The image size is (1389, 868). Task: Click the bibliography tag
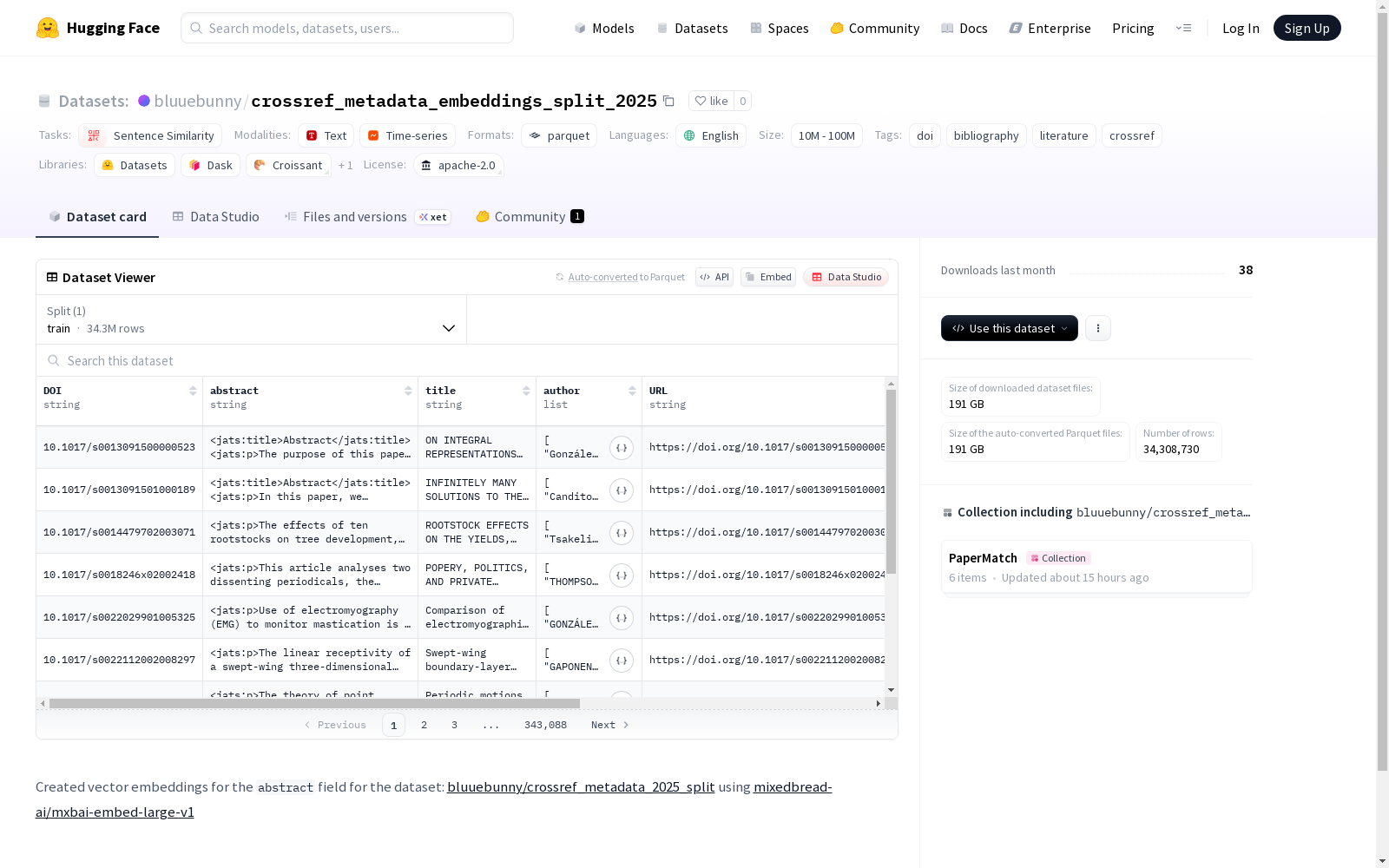pyautogui.click(x=986, y=135)
